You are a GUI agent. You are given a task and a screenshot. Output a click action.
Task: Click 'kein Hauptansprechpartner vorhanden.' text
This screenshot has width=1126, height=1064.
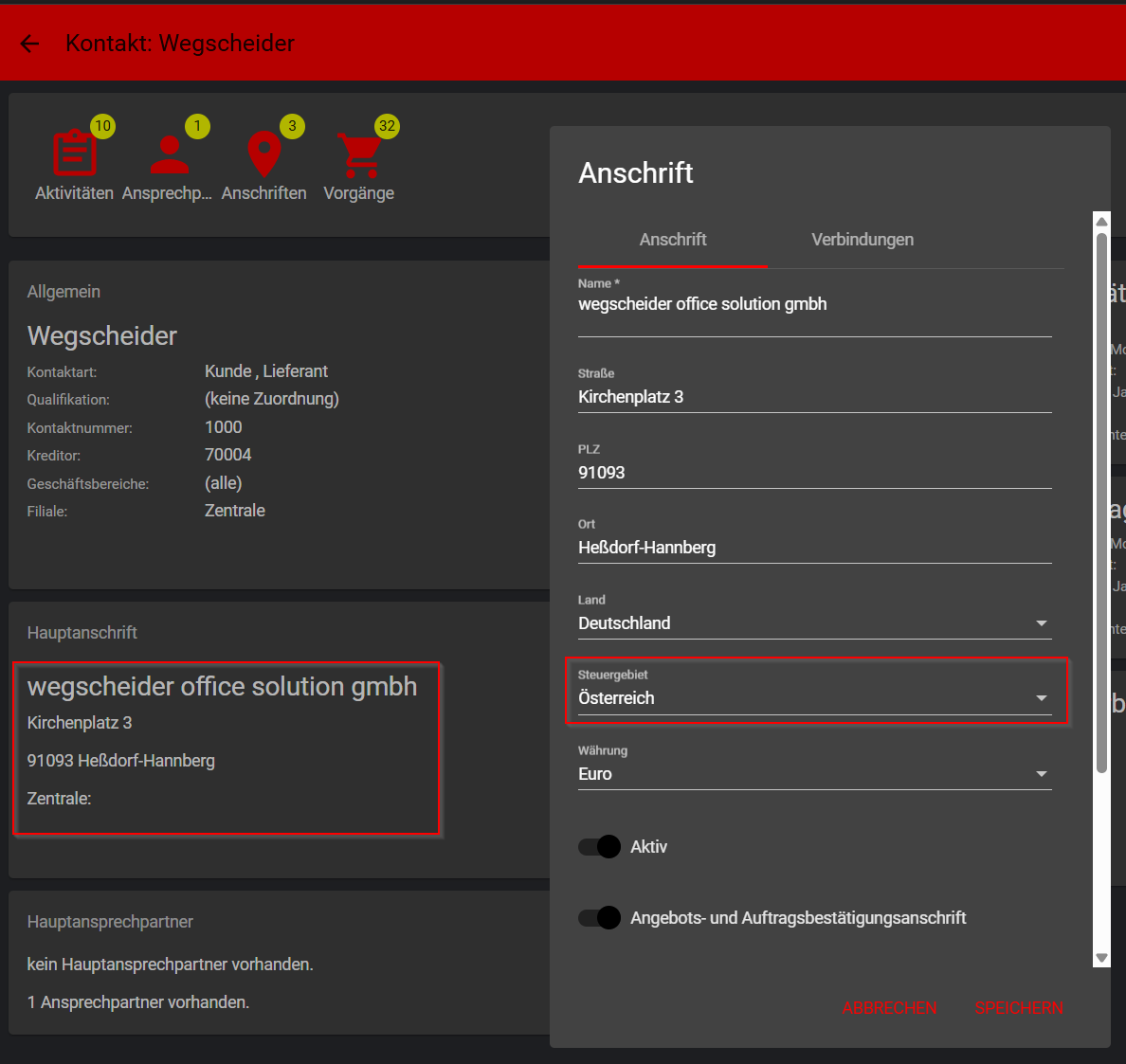[x=171, y=965]
